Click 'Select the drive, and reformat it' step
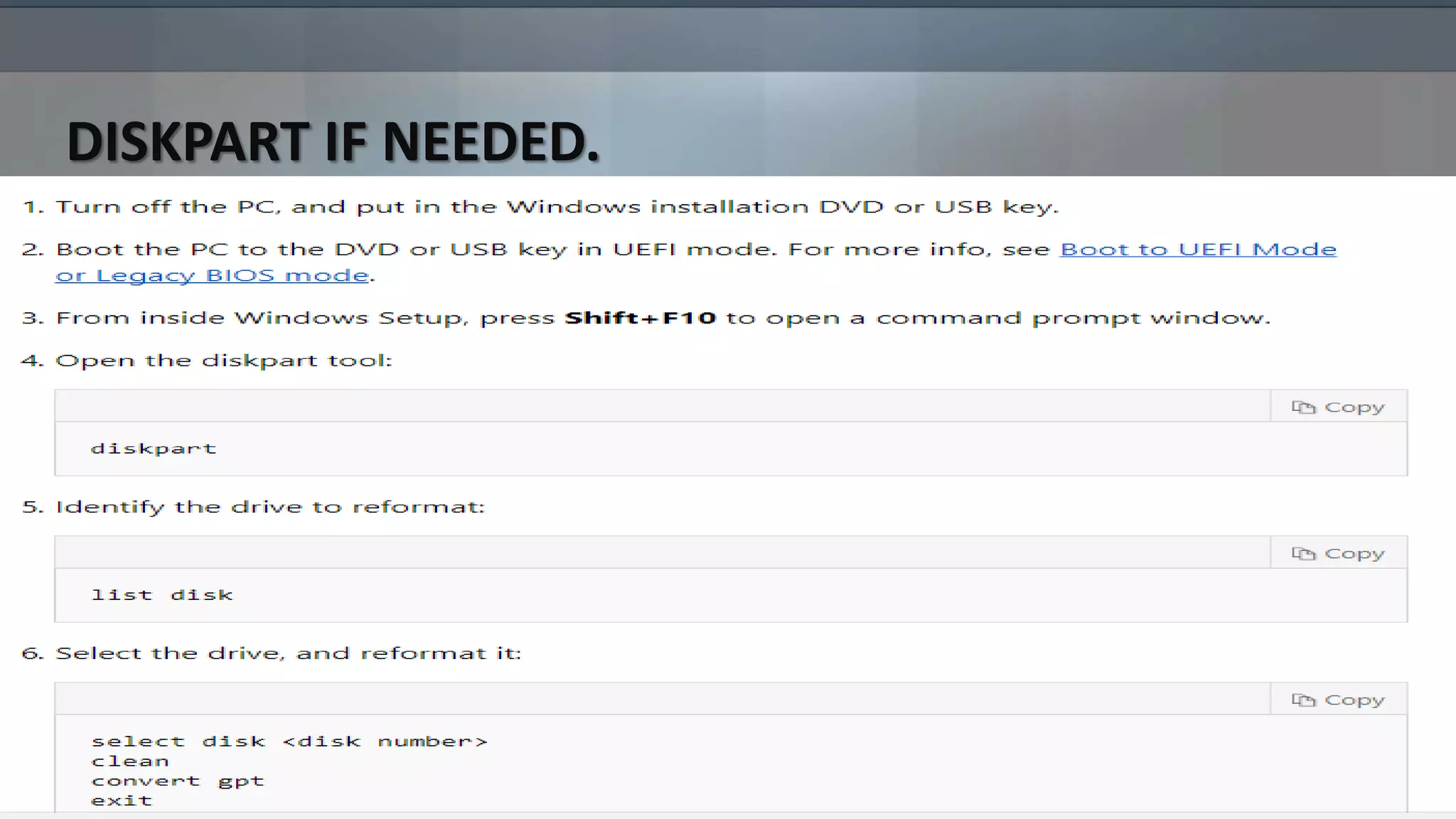 [x=288, y=653]
